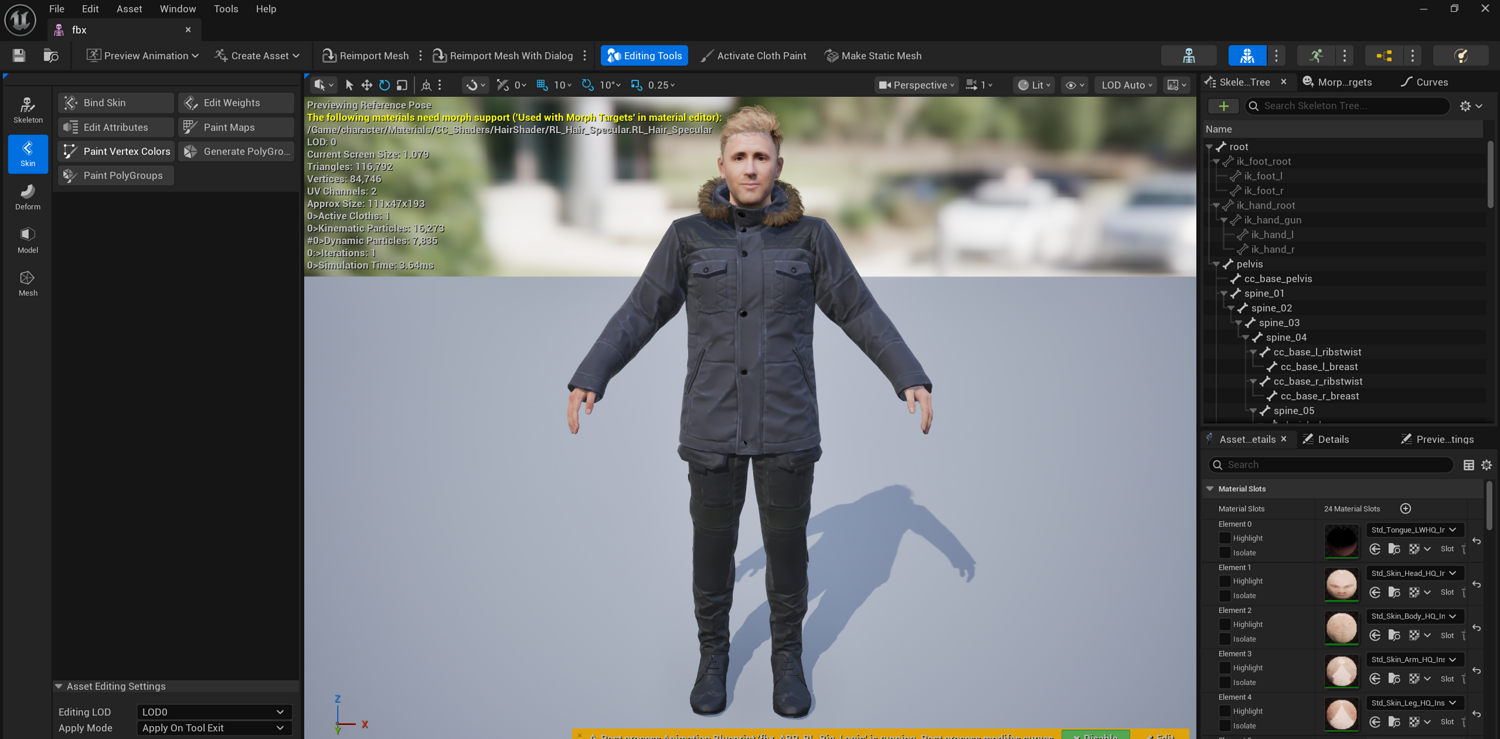The image size is (1500, 739).
Task: Enable Isolate for Element 3
Action: coord(1225,683)
